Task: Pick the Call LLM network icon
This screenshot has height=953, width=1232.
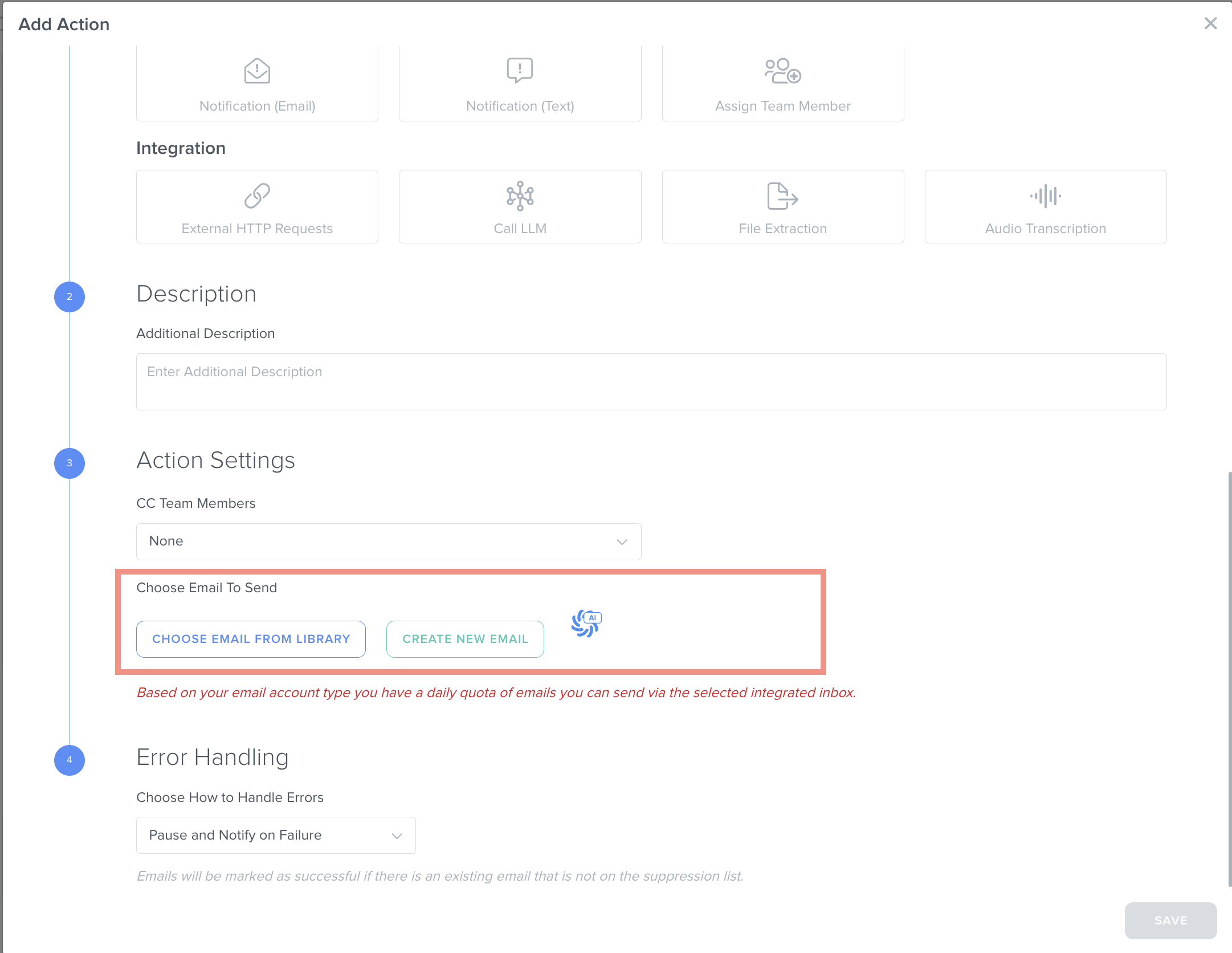Action: (x=520, y=196)
